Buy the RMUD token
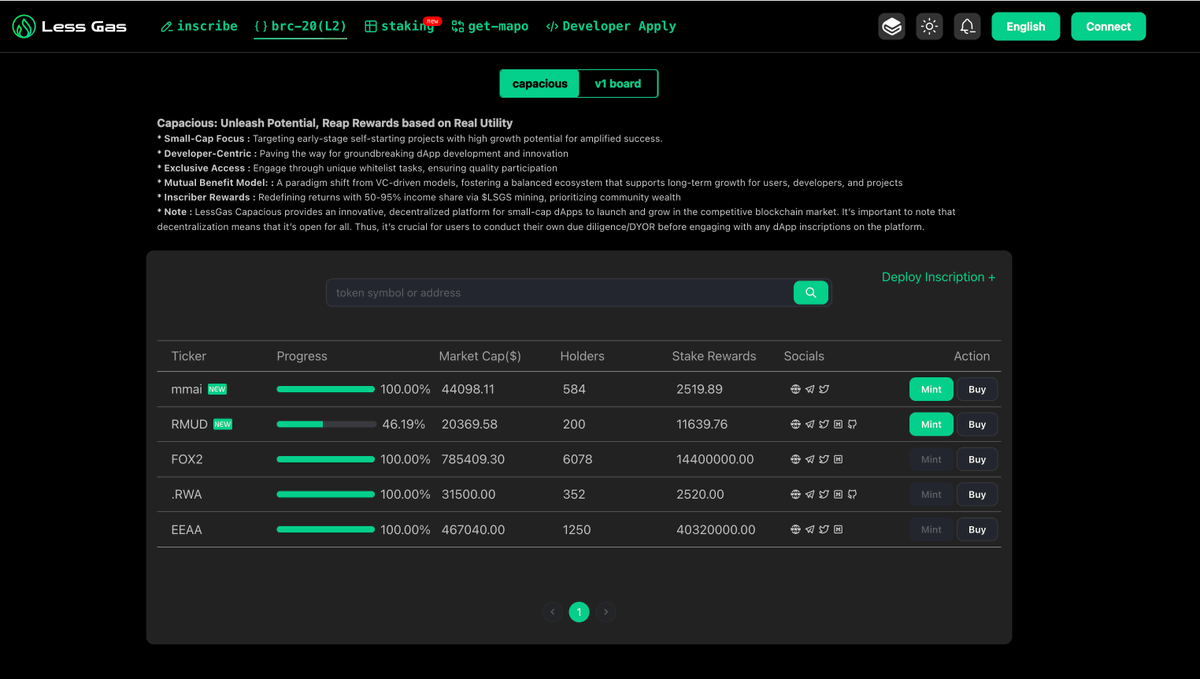 pyautogui.click(x=977, y=424)
